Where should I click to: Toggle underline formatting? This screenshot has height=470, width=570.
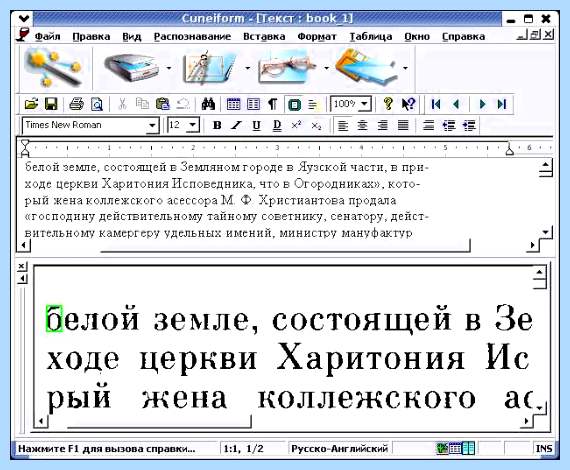tap(256, 125)
